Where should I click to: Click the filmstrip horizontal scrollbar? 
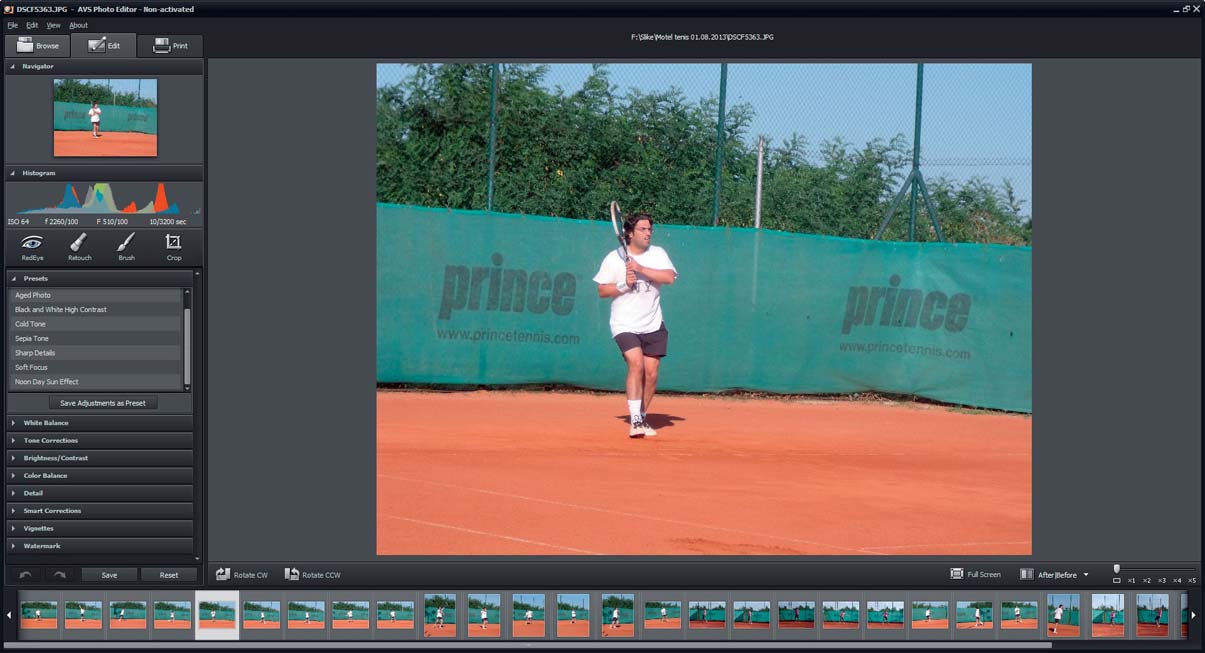point(528,645)
